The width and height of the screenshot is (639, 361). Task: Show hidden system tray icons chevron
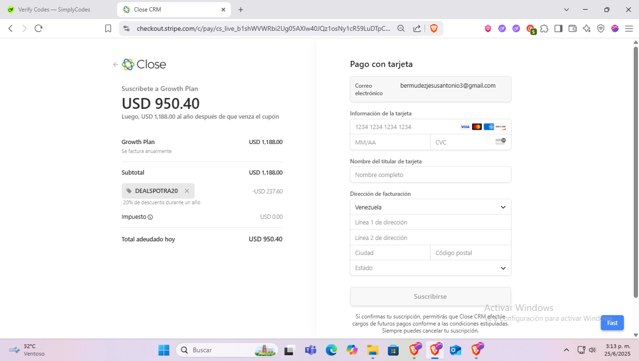[x=566, y=350]
